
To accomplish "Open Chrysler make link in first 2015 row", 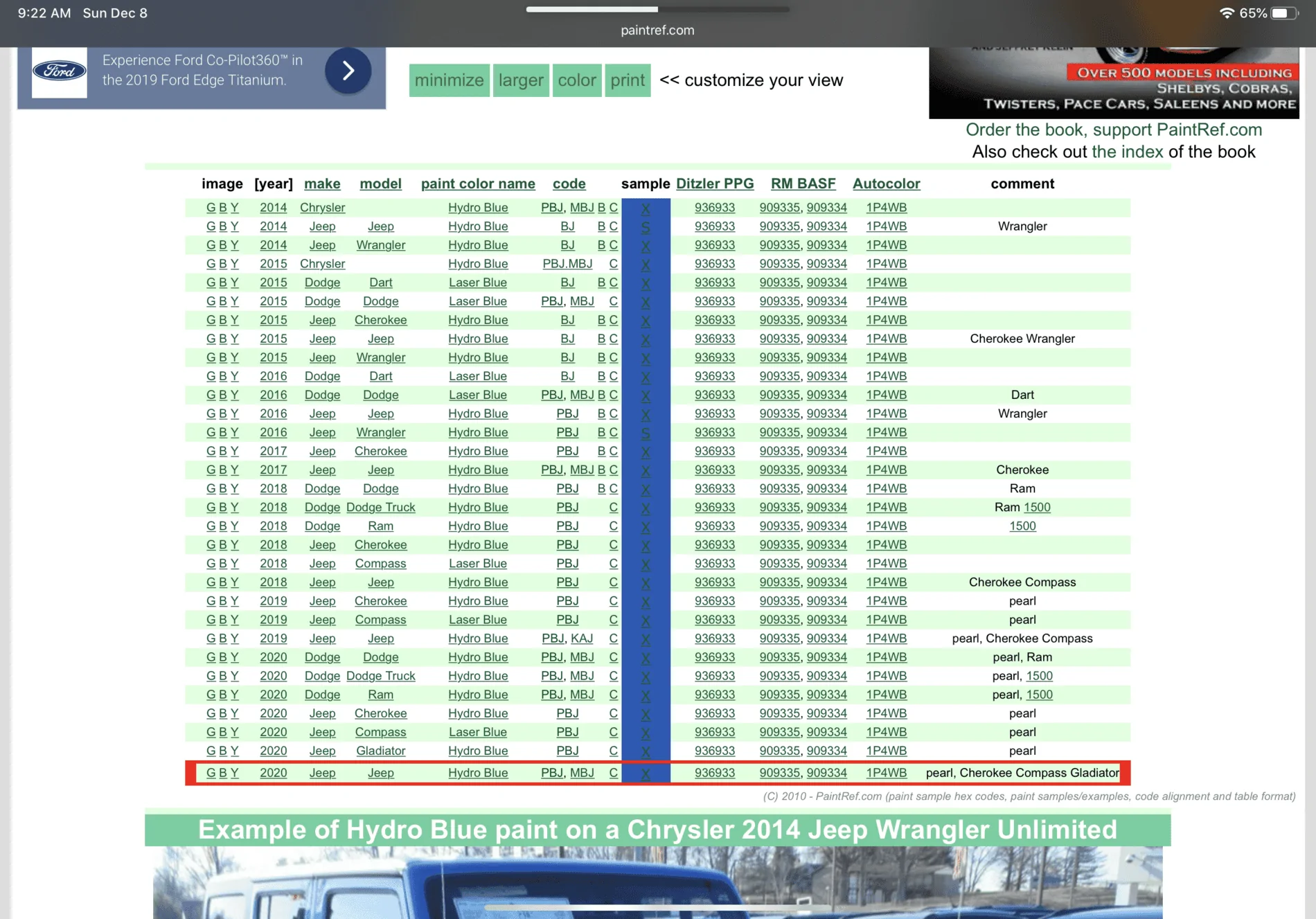I will 322,264.
